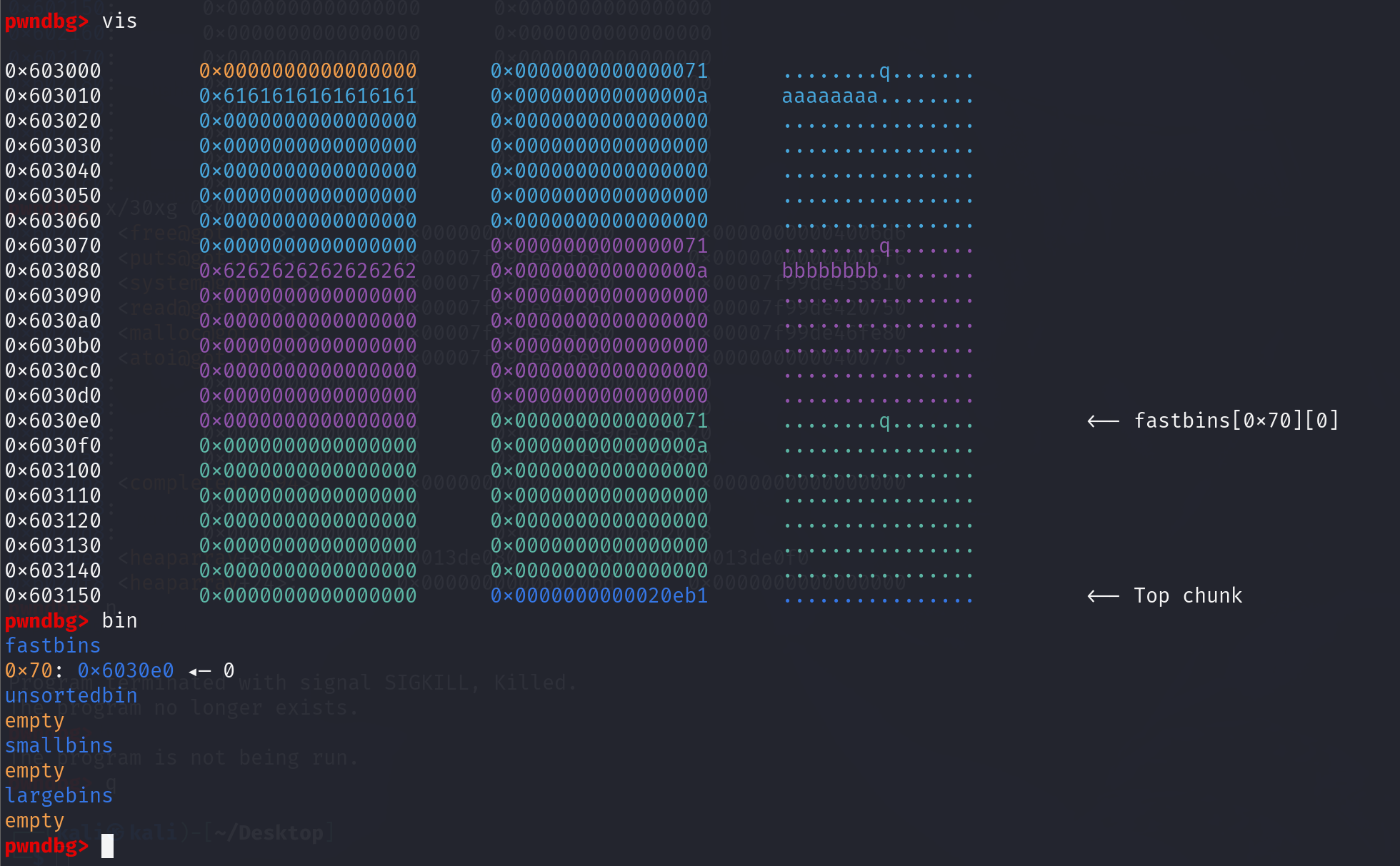Click the orange '0x70' fastbin size label

29,670
